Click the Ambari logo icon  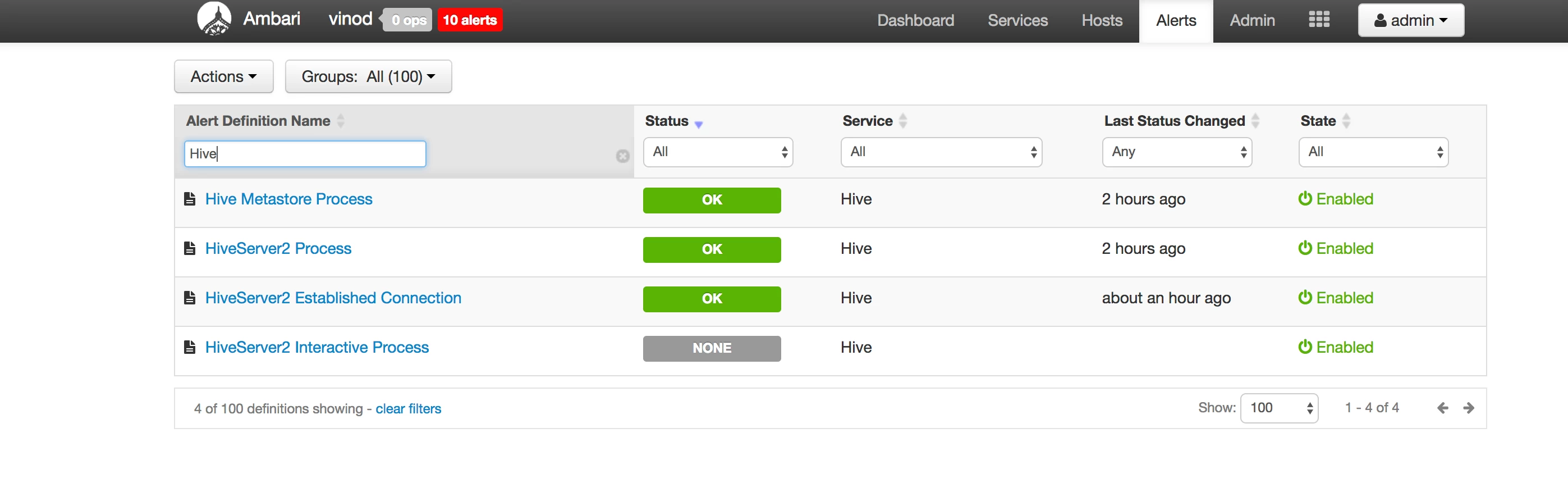214,19
